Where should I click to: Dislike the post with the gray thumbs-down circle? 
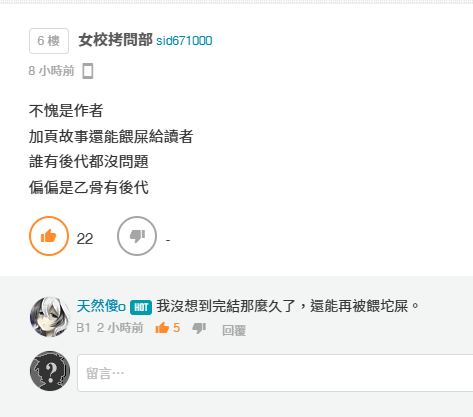(x=137, y=236)
